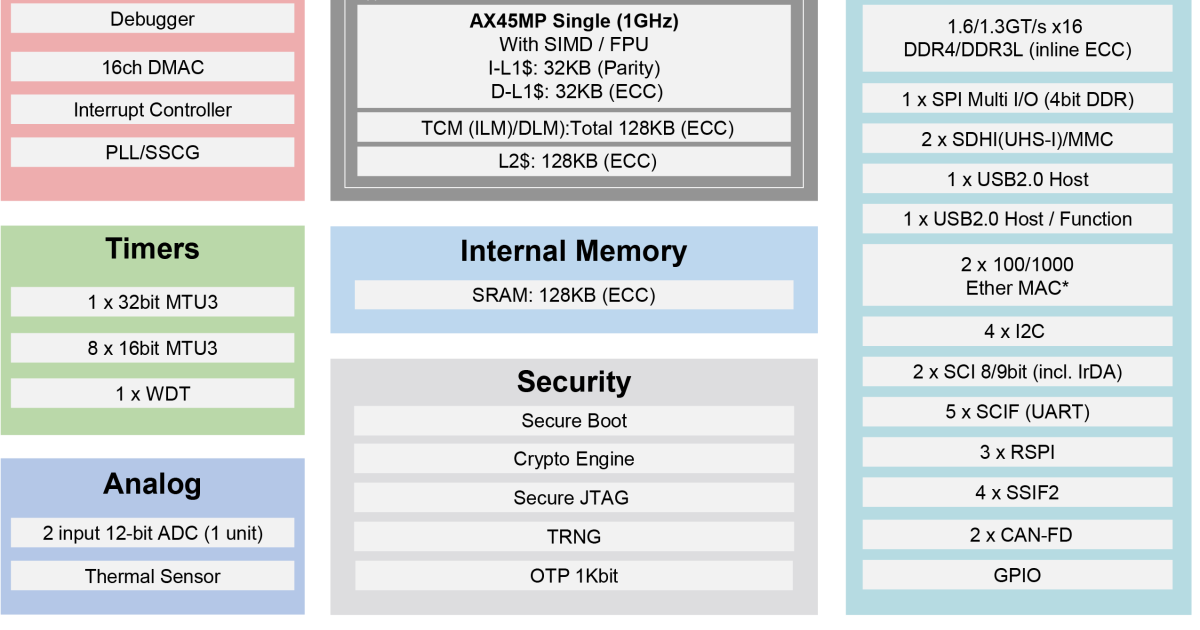Click the Debugger block
This screenshot has width=1200, height=630.
coord(152,19)
